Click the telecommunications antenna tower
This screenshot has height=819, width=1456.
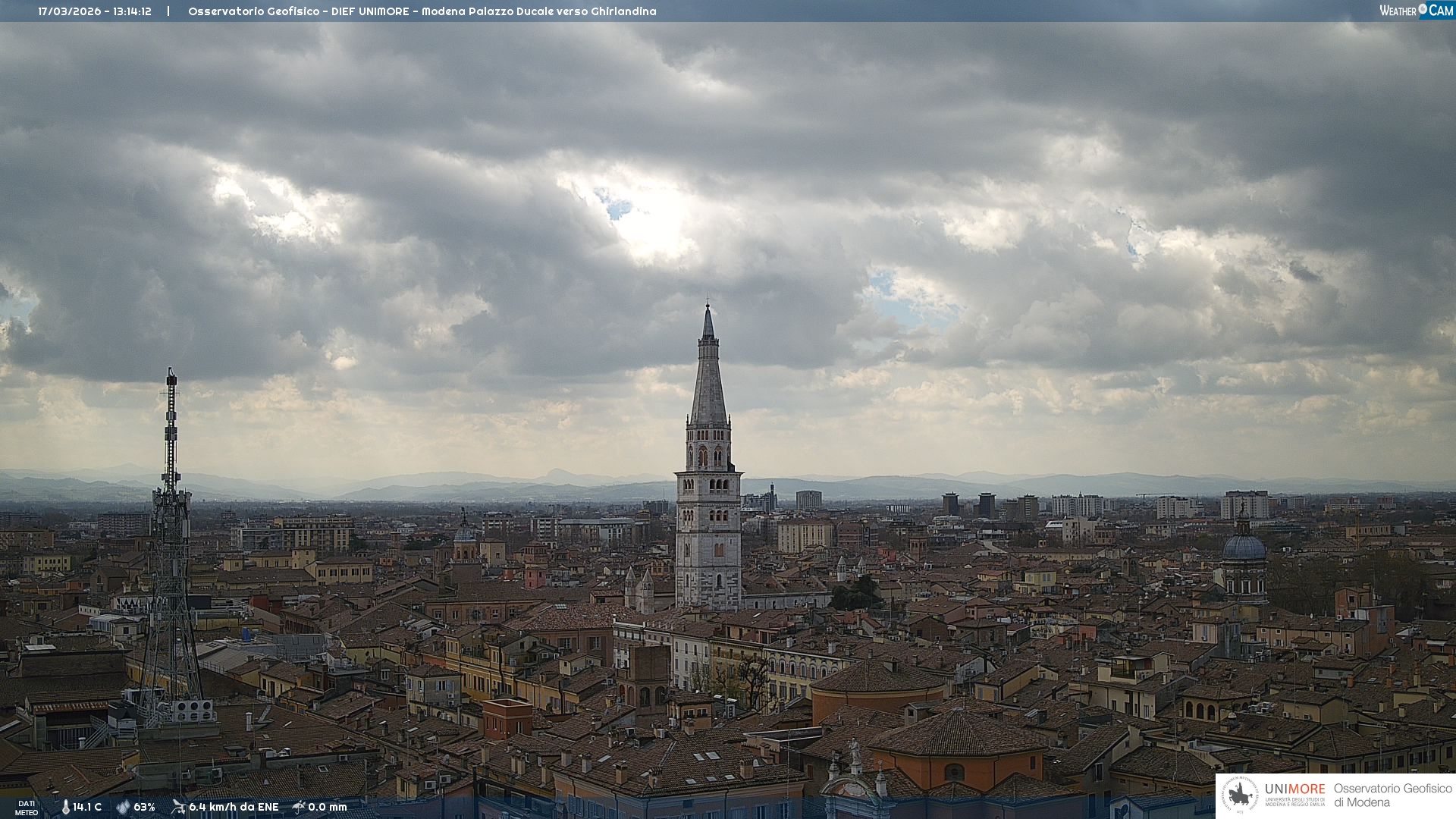click(171, 531)
